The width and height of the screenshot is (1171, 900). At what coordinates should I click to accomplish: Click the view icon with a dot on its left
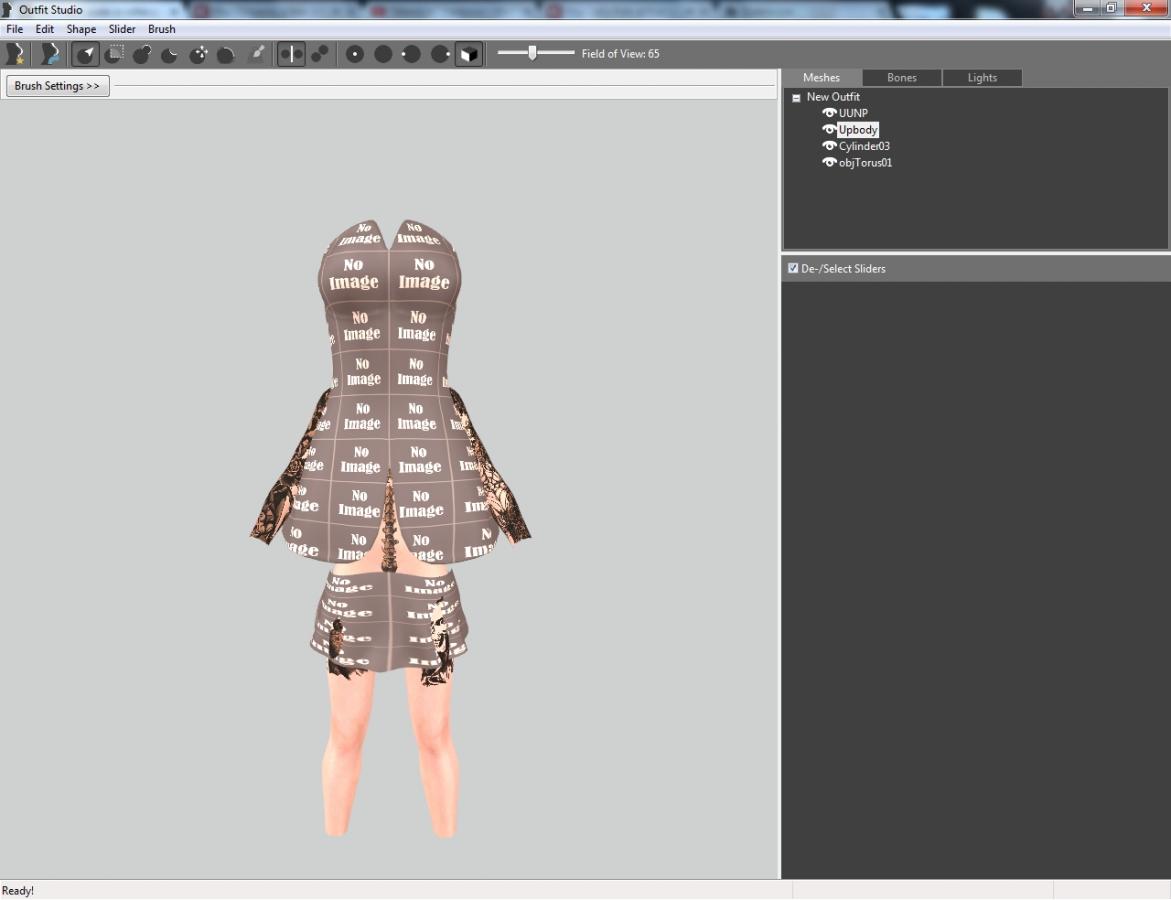click(x=411, y=54)
